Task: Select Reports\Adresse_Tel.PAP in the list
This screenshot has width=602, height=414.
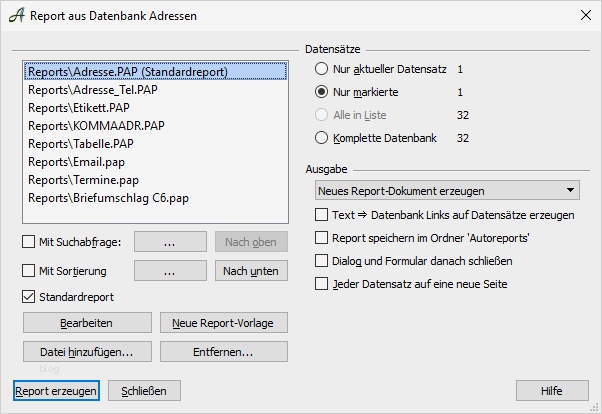Action: pyautogui.click(x=92, y=90)
